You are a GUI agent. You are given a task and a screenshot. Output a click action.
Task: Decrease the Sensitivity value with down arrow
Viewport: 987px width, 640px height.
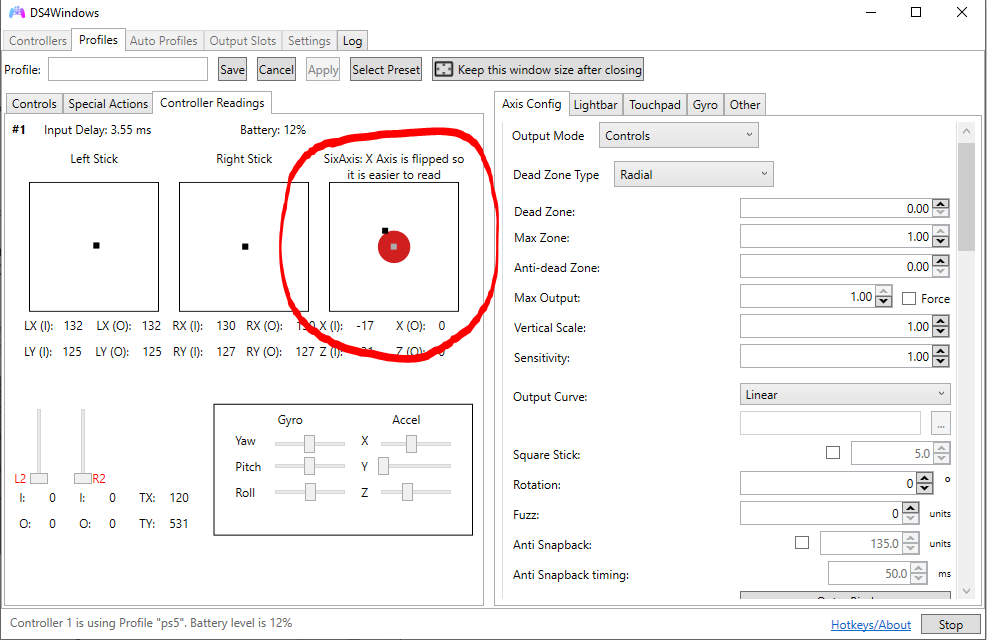point(941,362)
